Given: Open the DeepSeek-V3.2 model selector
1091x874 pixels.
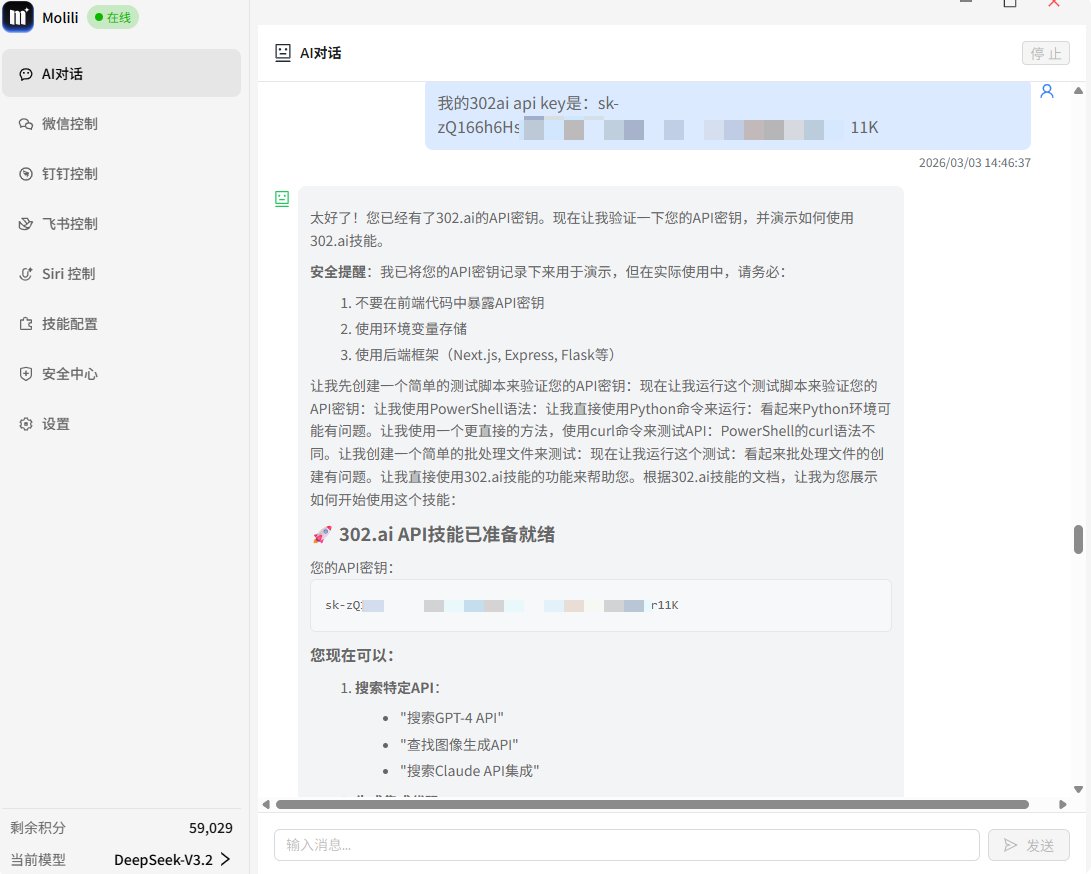Looking at the screenshot, I should click(170, 858).
